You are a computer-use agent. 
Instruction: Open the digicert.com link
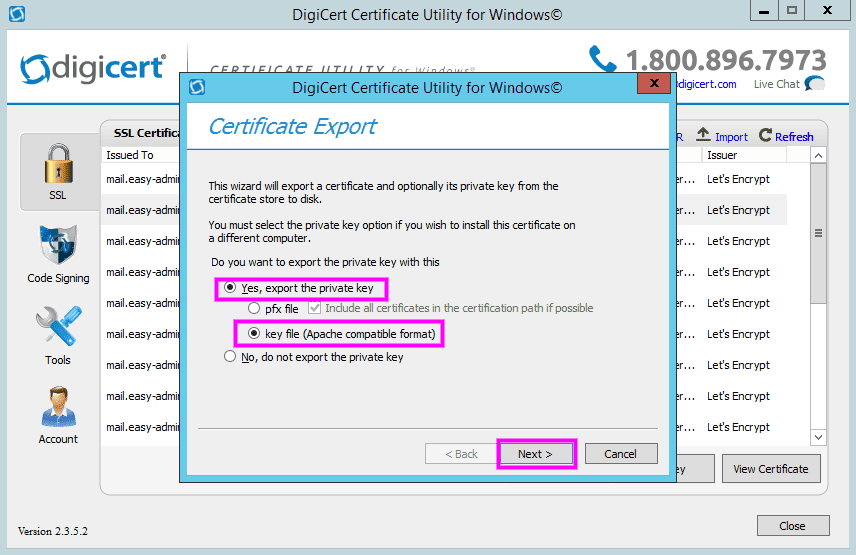pyautogui.click(x=706, y=84)
